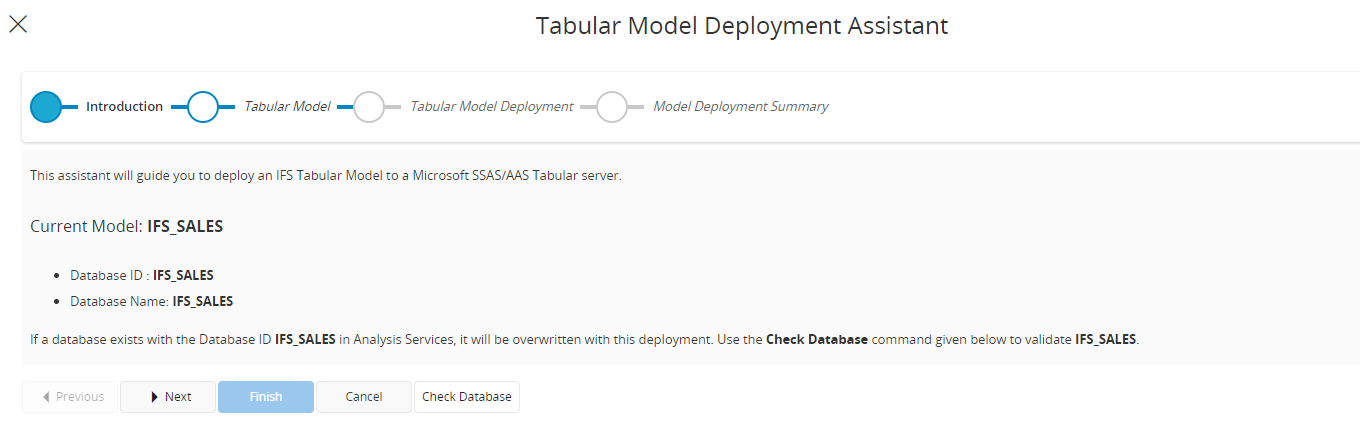This screenshot has width=1360, height=423.
Task: Click the Current Model IFS_SALES heading
Action: coord(127,227)
